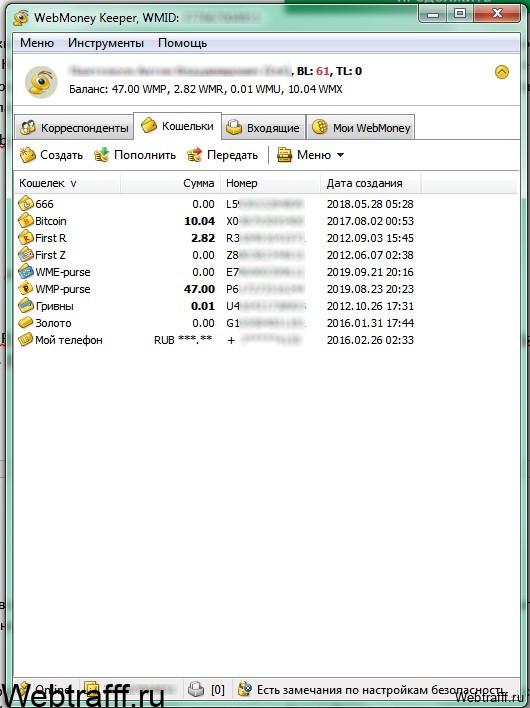Open the Помощь menu
The width and height of the screenshot is (530, 708).
click(x=182, y=43)
